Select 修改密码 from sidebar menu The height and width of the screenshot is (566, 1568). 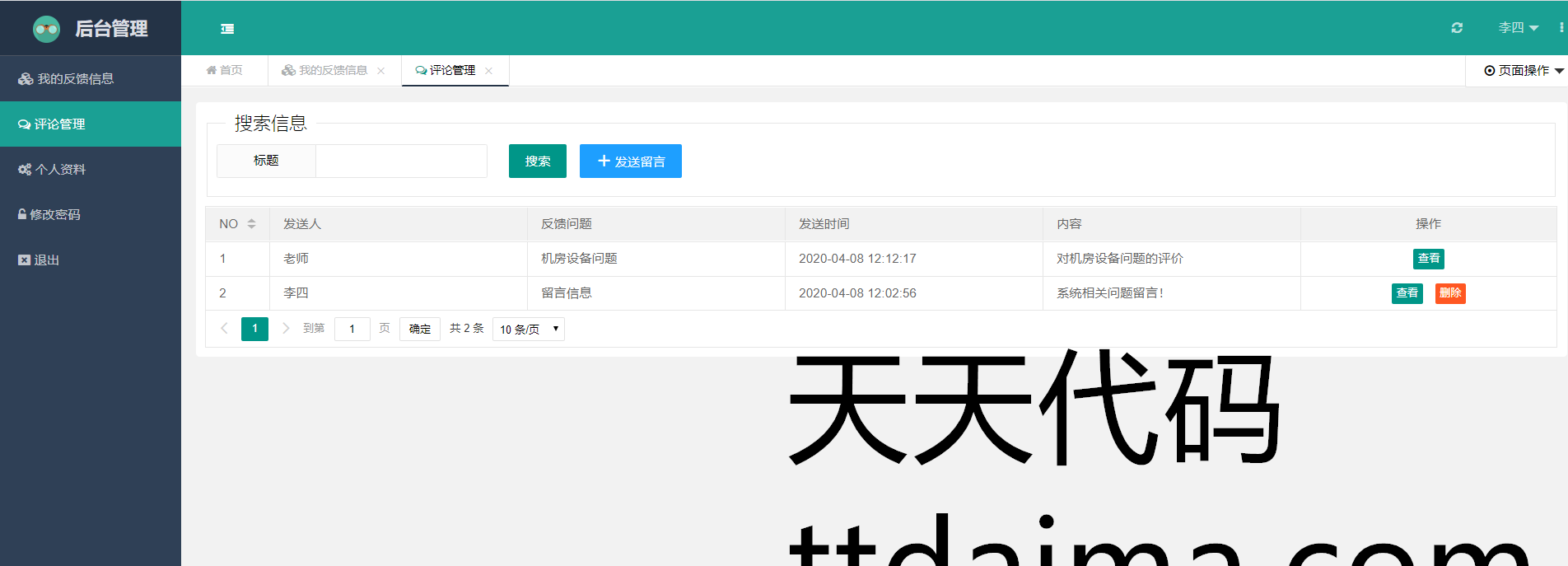54,215
